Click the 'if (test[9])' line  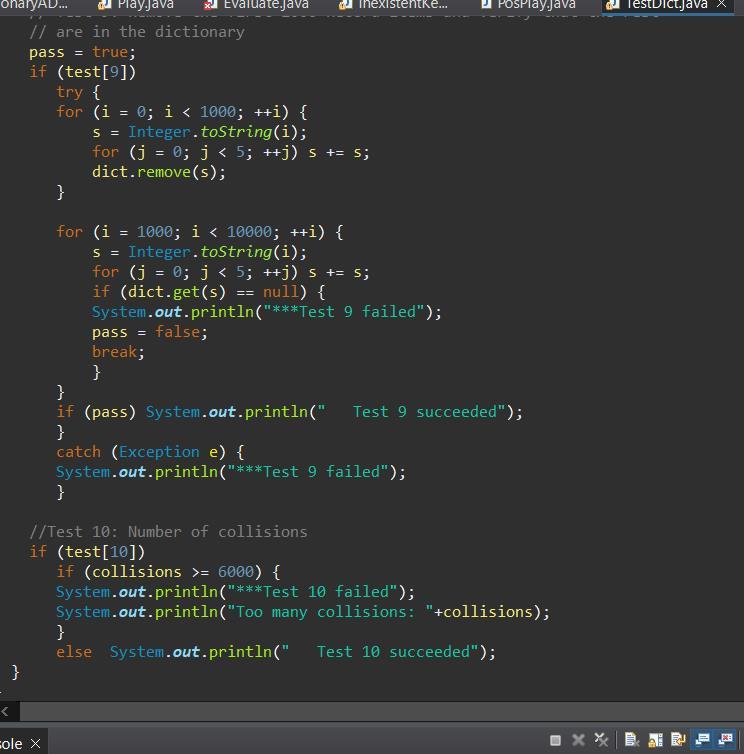[x=82, y=72]
